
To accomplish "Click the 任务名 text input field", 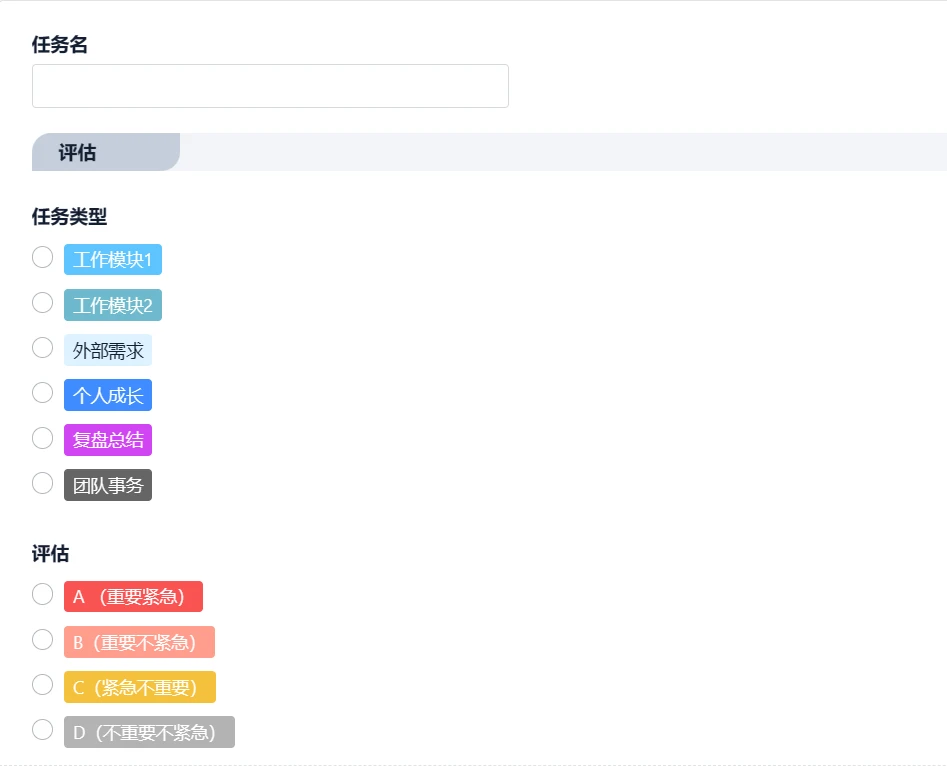I will tap(270, 86).
